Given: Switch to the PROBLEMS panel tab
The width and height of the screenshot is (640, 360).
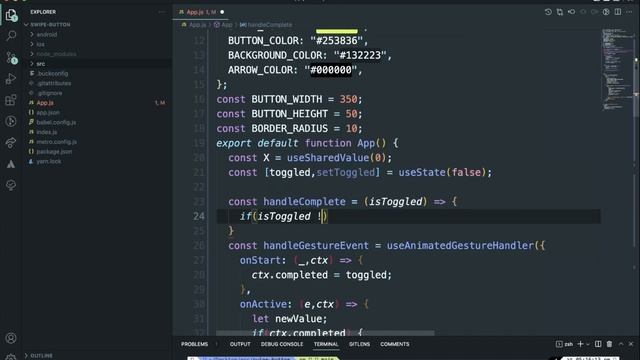Looking at the screenshot, I should (x=195, y=344).
